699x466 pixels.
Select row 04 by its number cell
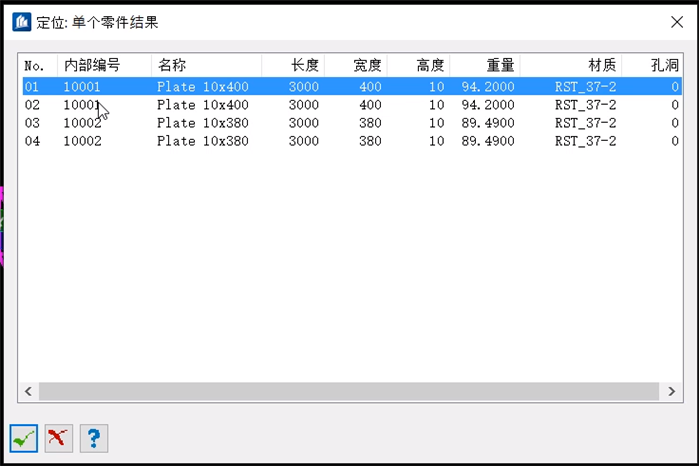click(32, 141)
